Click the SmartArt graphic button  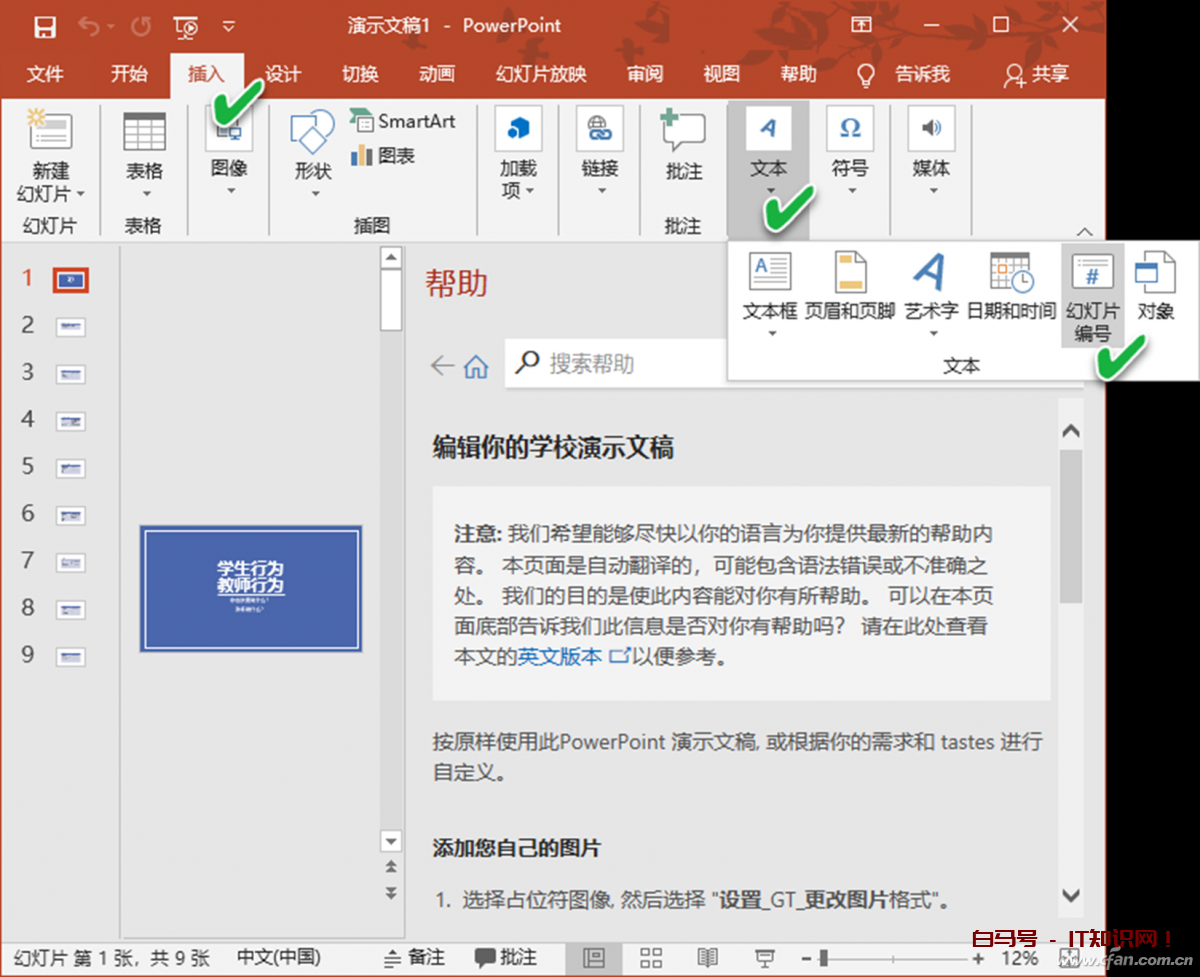pos(403,121)
